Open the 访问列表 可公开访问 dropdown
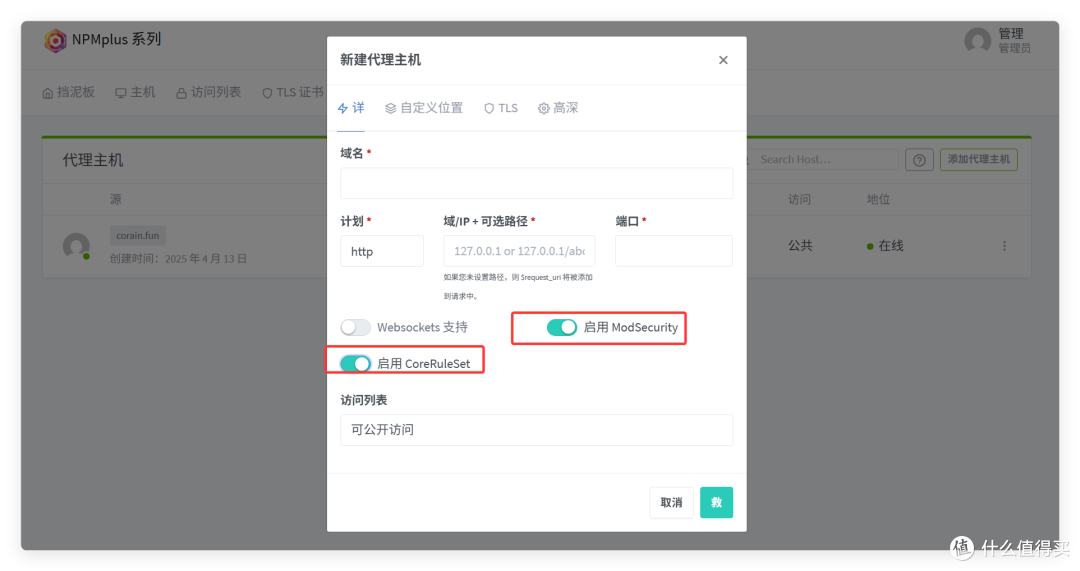This screenshot has width=1080, height=571. 537,430
